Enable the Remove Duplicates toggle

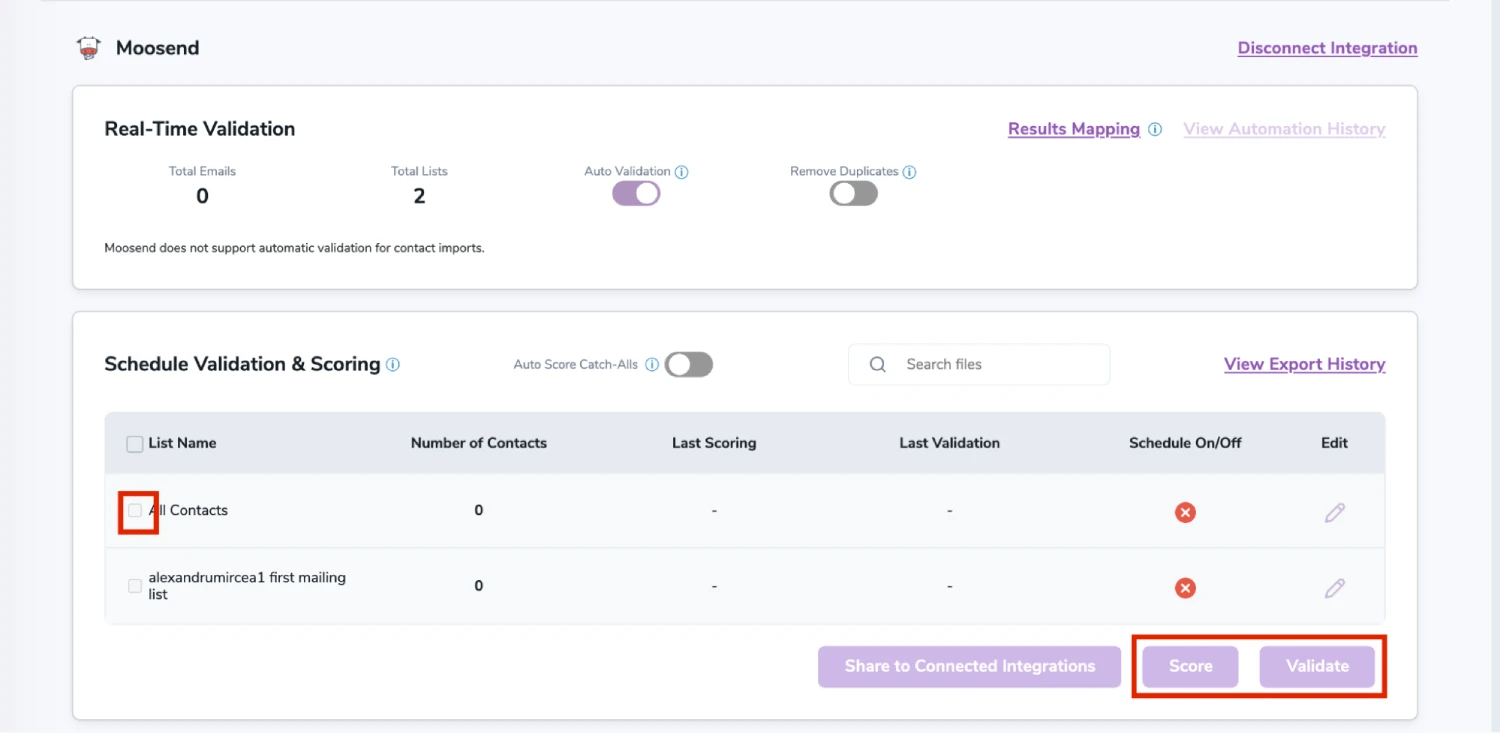(x=853, y=193)
